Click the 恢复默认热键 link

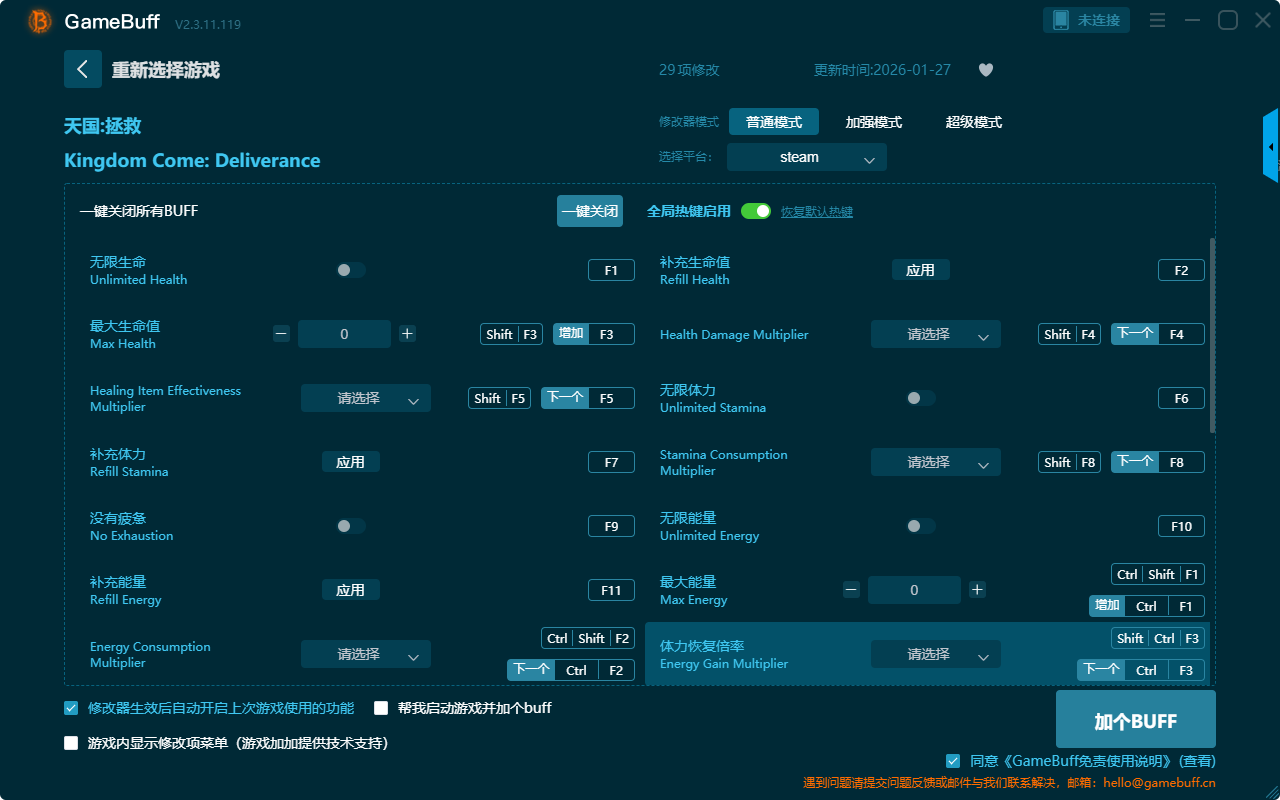click(x=816, y=212)
